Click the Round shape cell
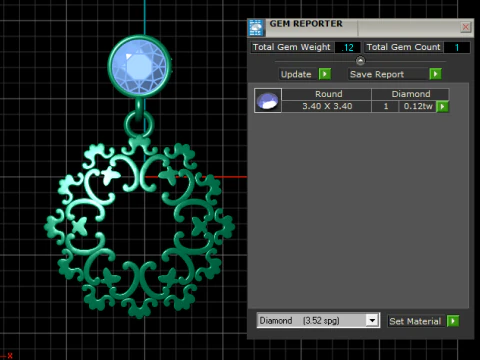480x360 pixels. [327, 94]
